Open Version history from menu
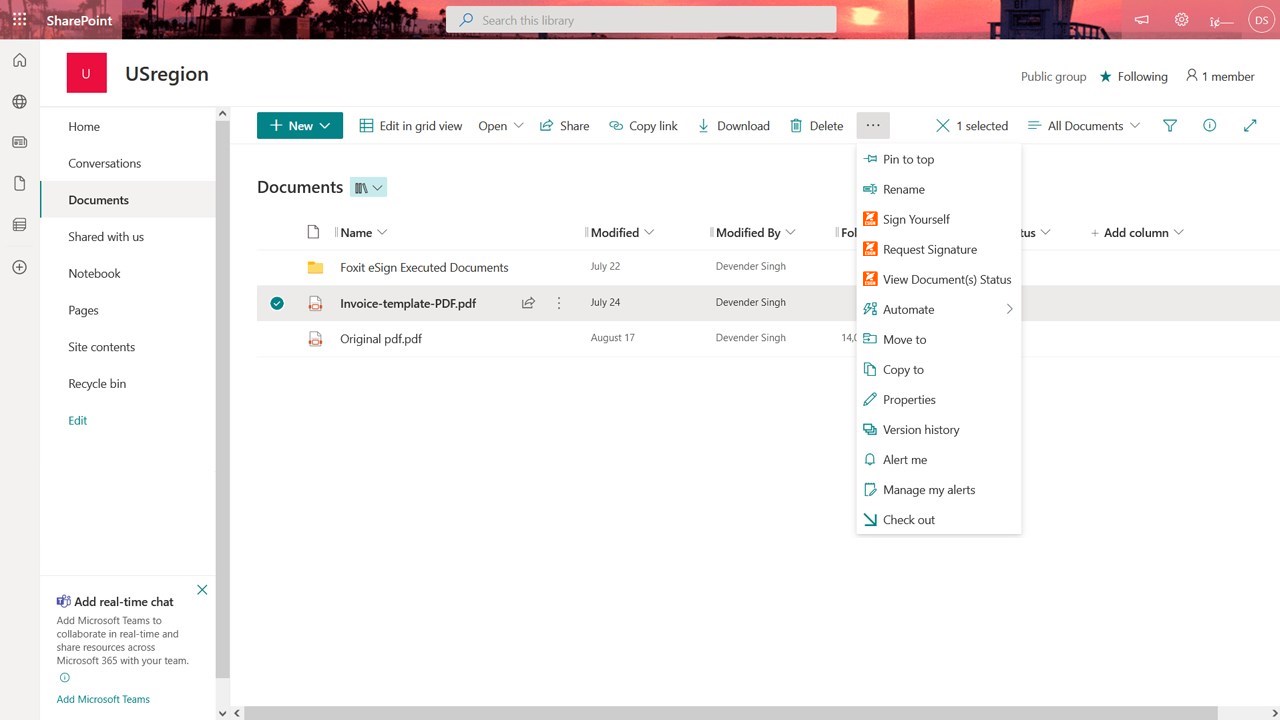 pyautogui.click(x=939, y=429)
